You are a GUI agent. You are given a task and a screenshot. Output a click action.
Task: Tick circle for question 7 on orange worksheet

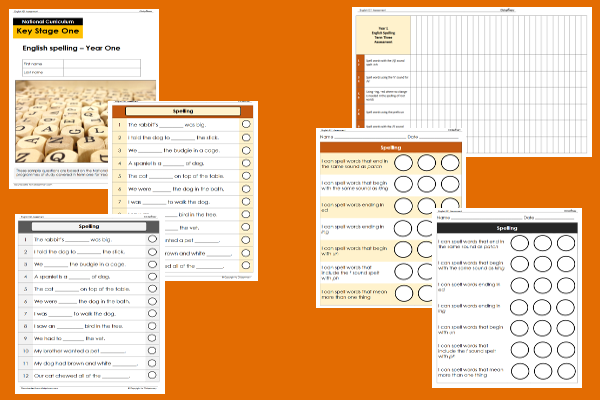pos(246,201)
